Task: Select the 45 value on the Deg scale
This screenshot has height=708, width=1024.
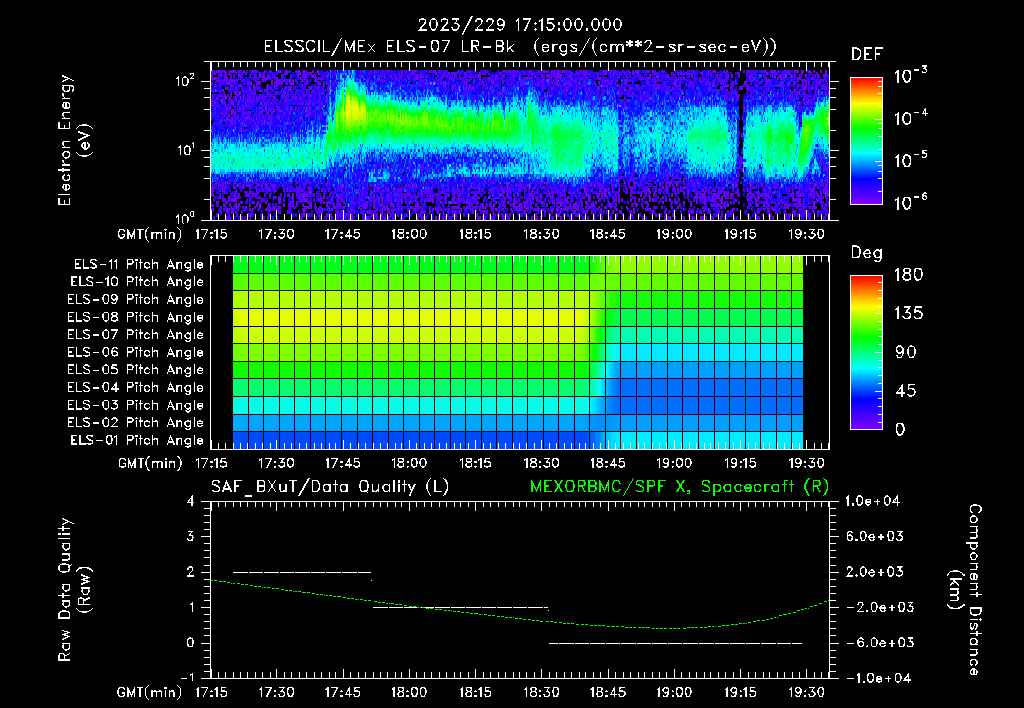Action: (905, 391)
